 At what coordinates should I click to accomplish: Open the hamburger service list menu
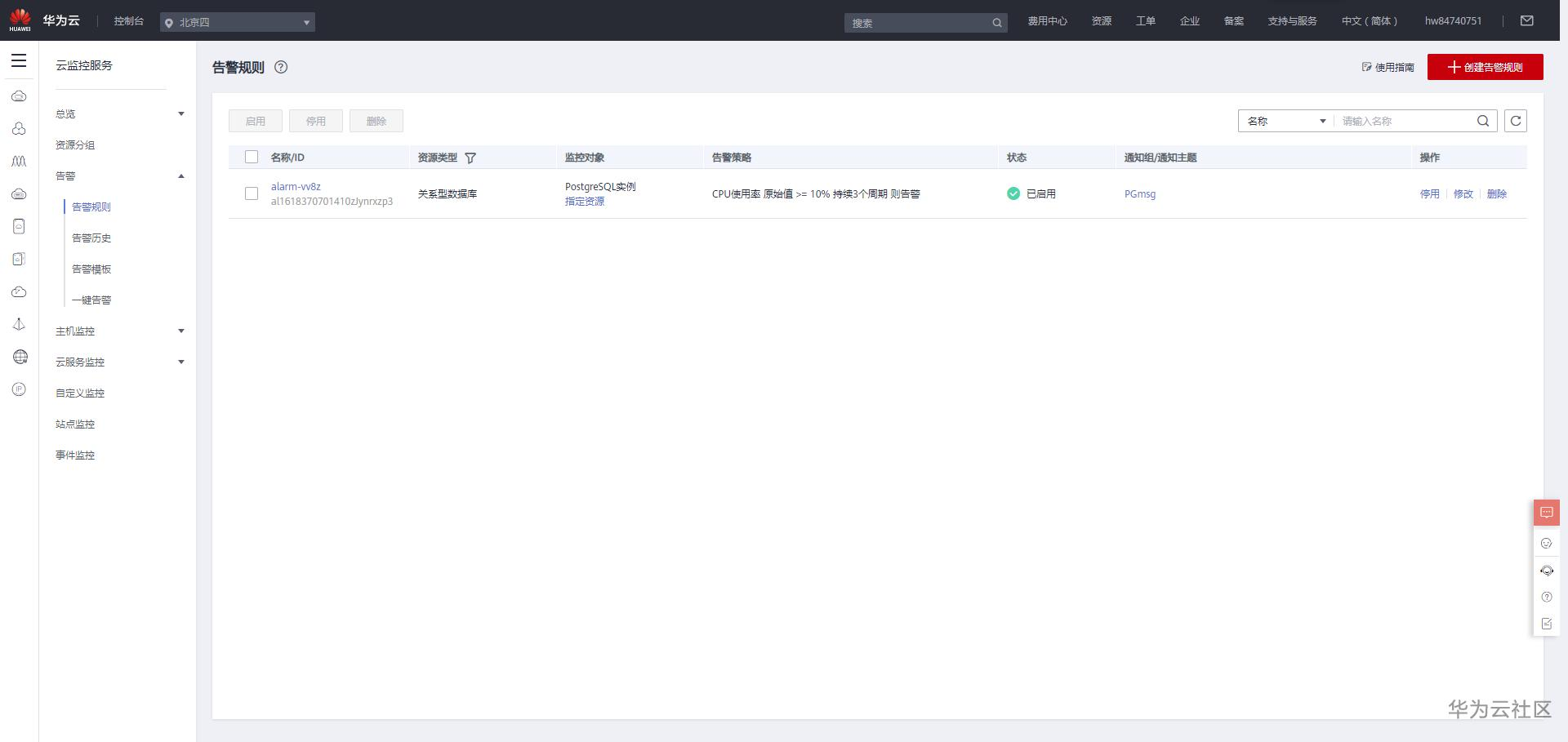[x=19, y=60]
